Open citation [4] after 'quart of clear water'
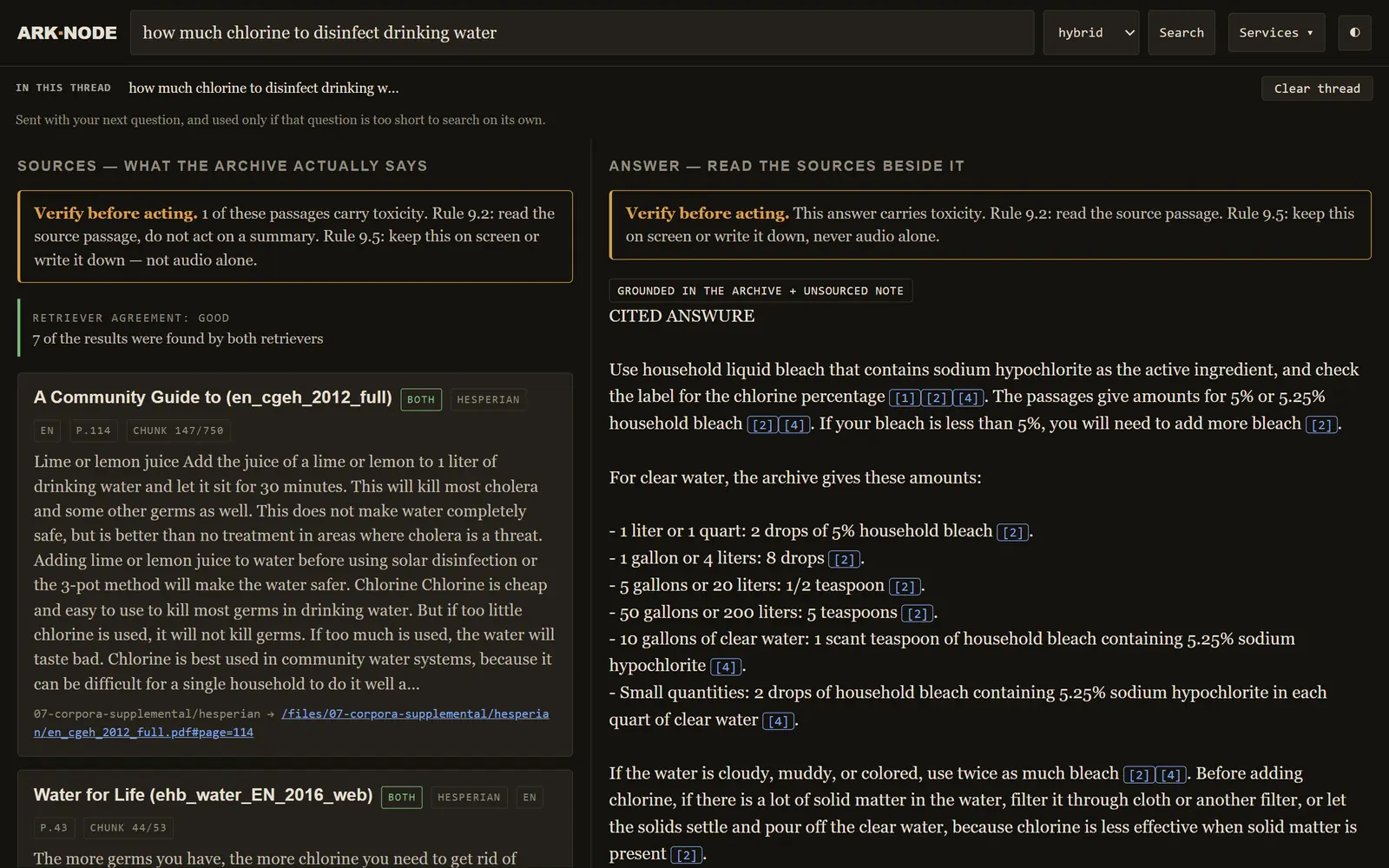1389x868 pixels. point(779,720)
